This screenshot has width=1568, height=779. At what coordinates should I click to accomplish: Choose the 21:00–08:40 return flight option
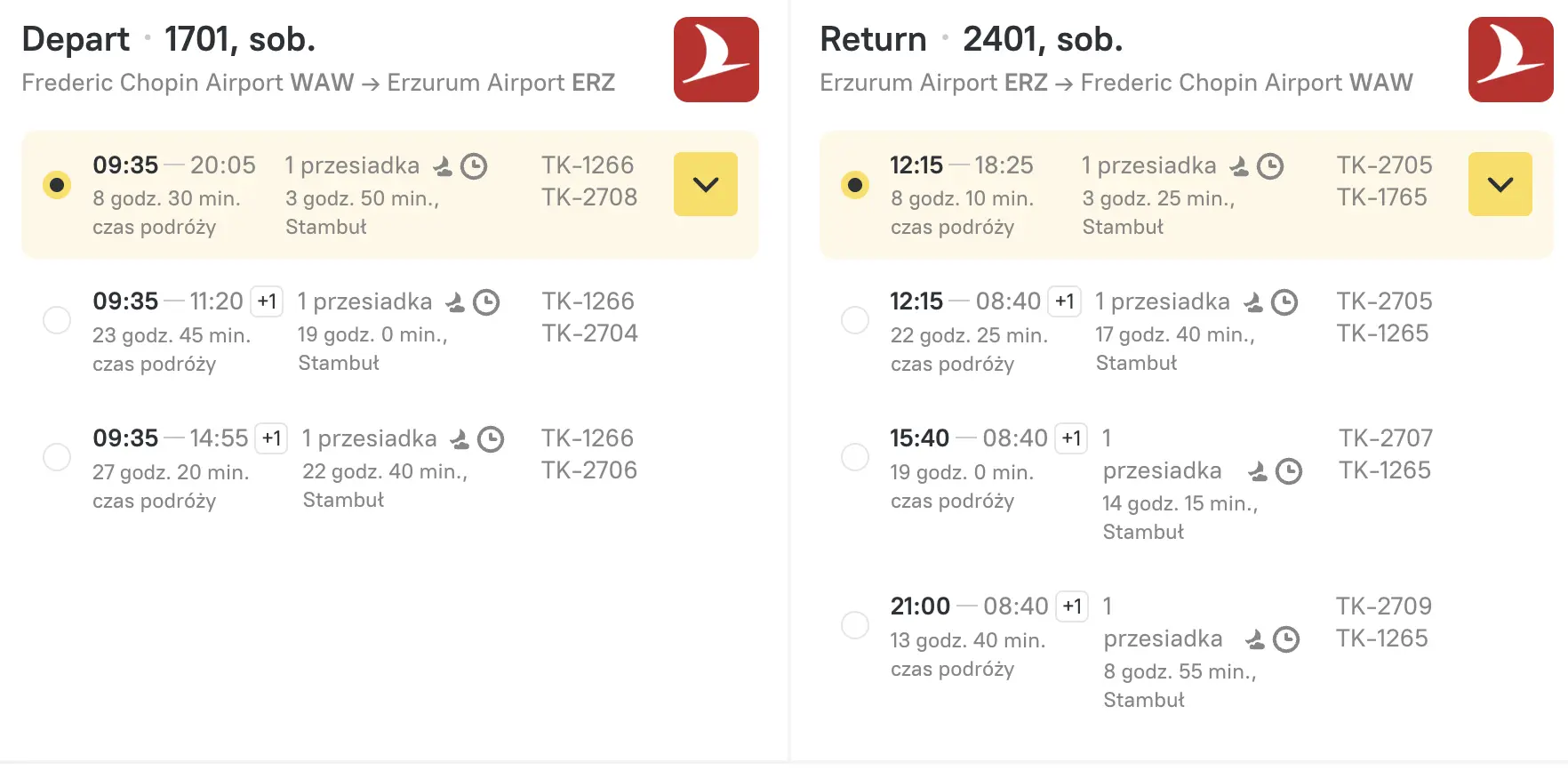click(x=855, y=625)
